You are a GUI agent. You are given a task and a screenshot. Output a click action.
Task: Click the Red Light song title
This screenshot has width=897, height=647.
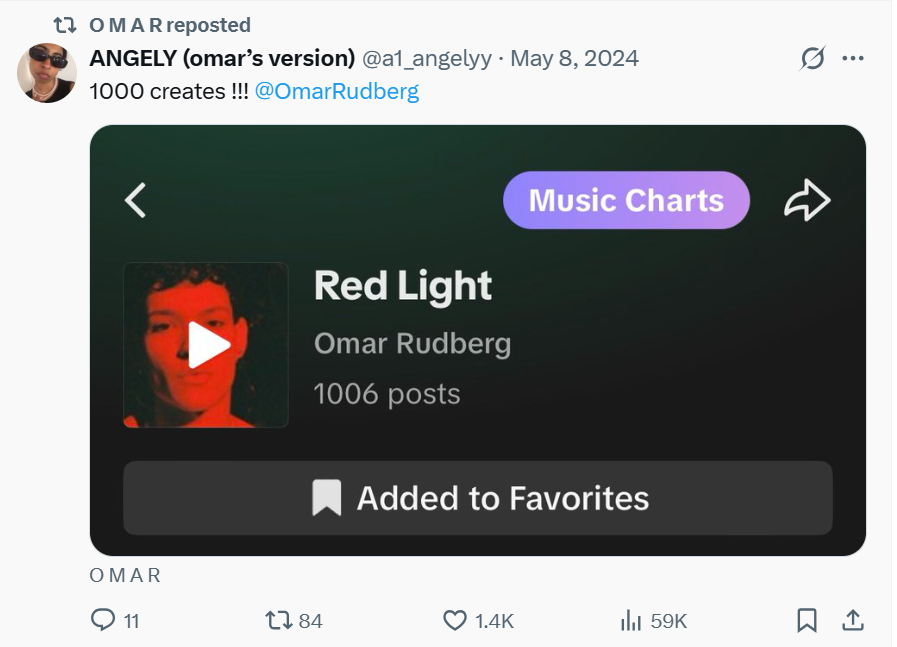tap(403, 287)
